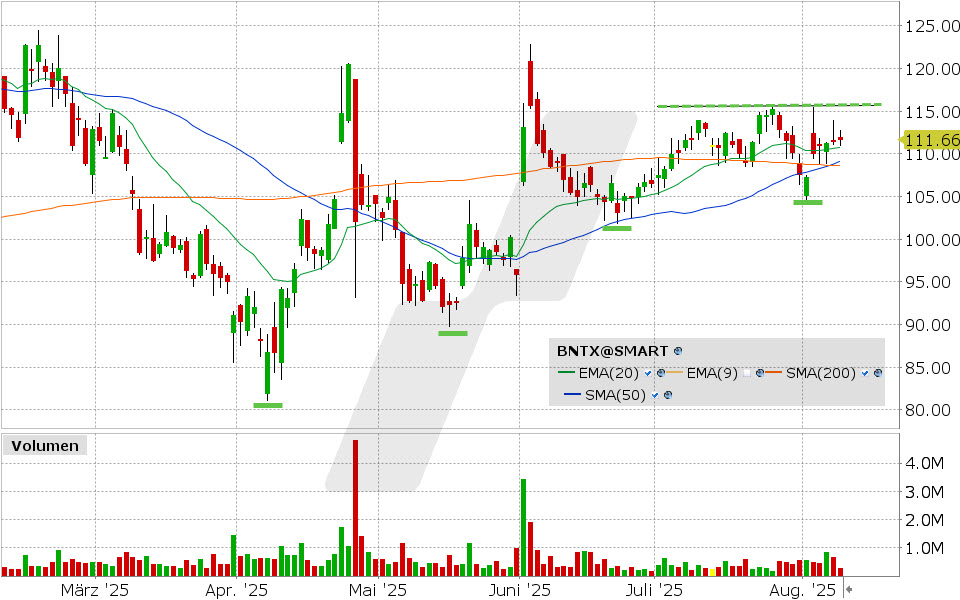Click the green EMA(20) line sample in legend
The image size is (960, 600).
[x=566, y=373]
